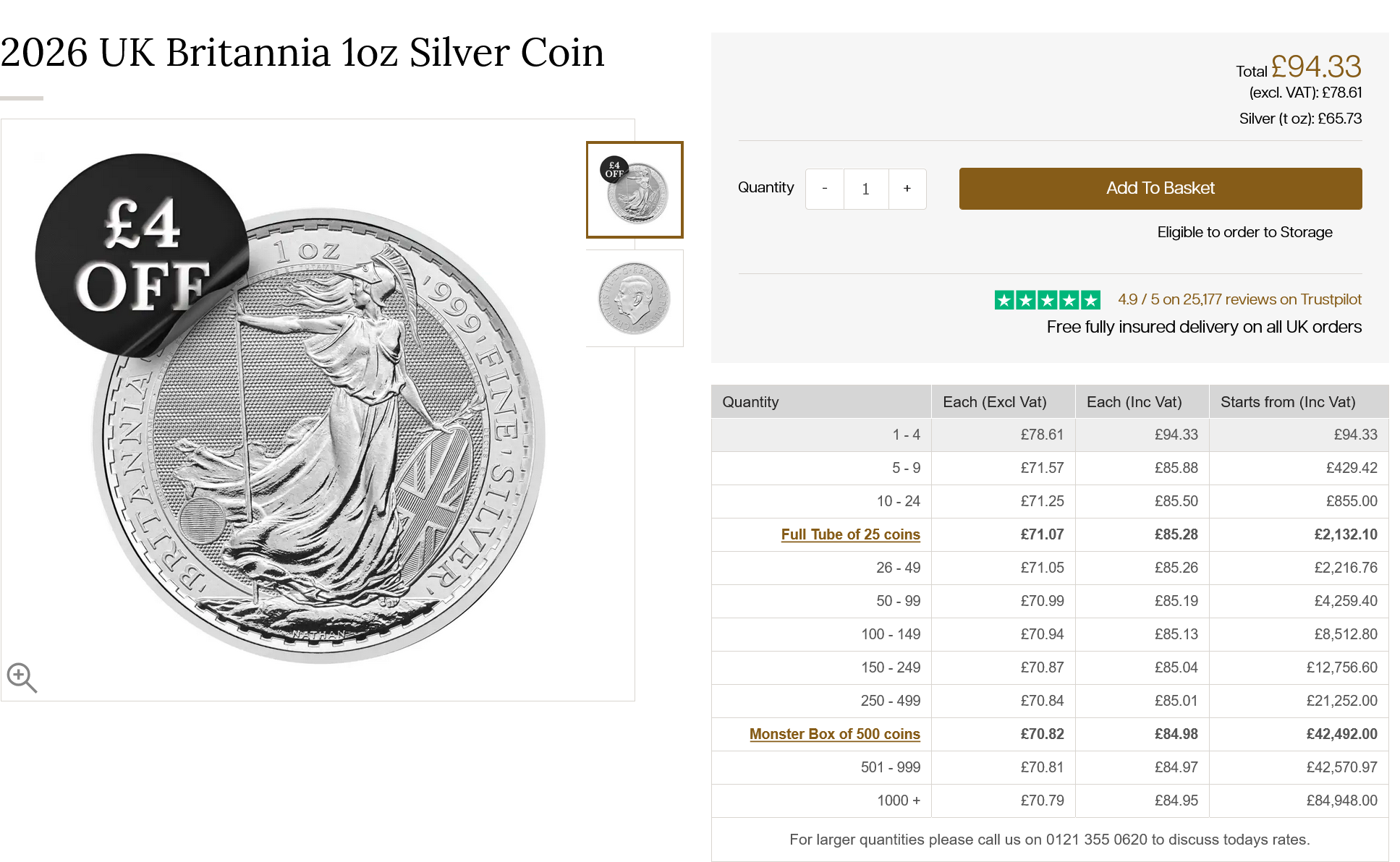
Task: Click the £4 OFF sticker badge
Action: [x=143, y=255]
